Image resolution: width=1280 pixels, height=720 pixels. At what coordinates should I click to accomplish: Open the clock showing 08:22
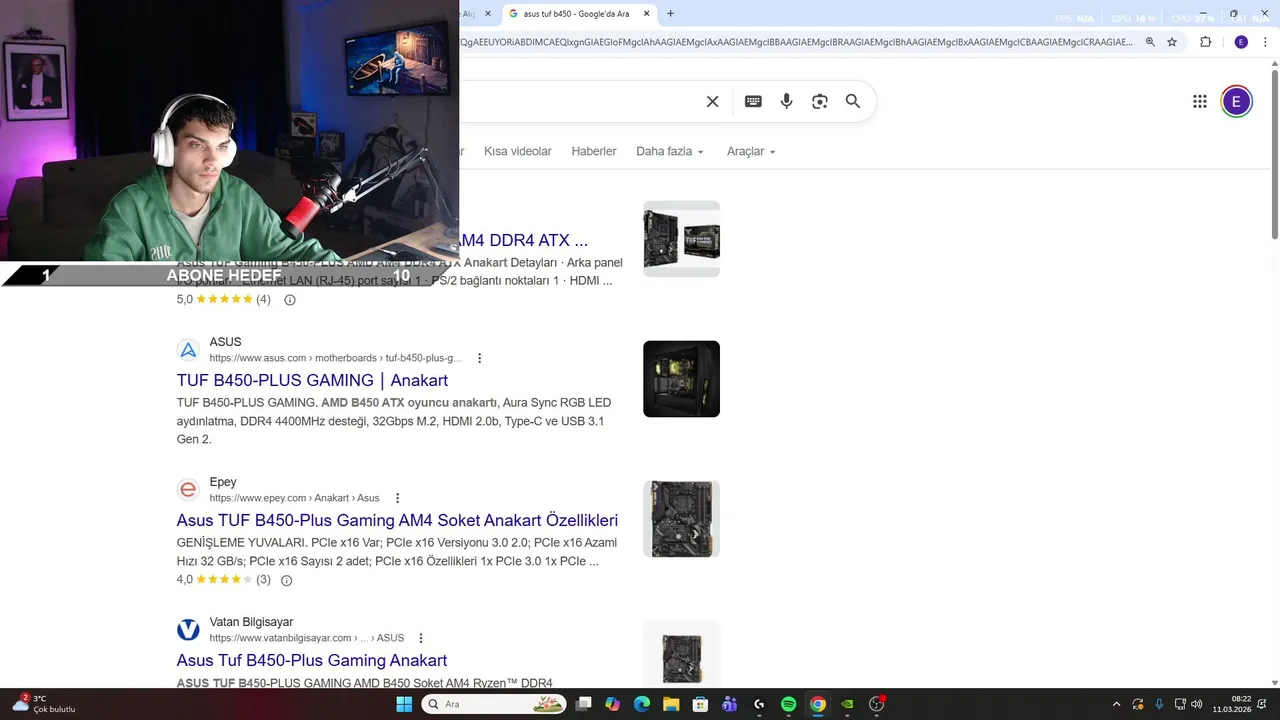(x=1232, y=704)
